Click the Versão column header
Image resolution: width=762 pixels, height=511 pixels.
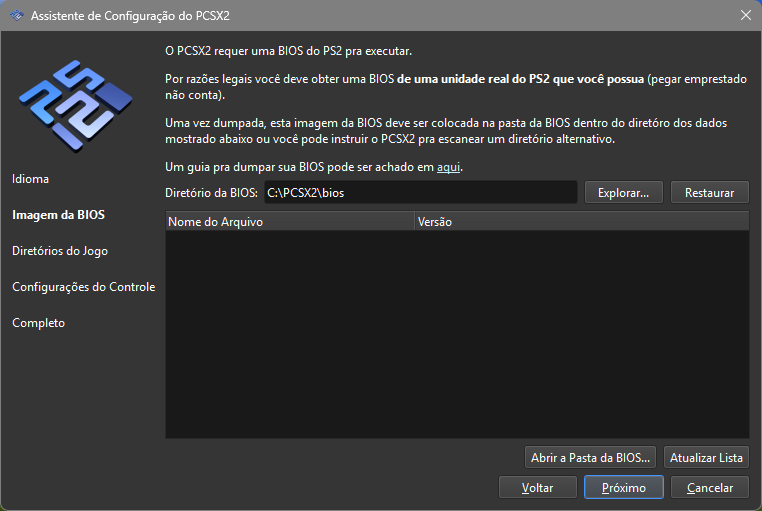(x=580, y=222)
